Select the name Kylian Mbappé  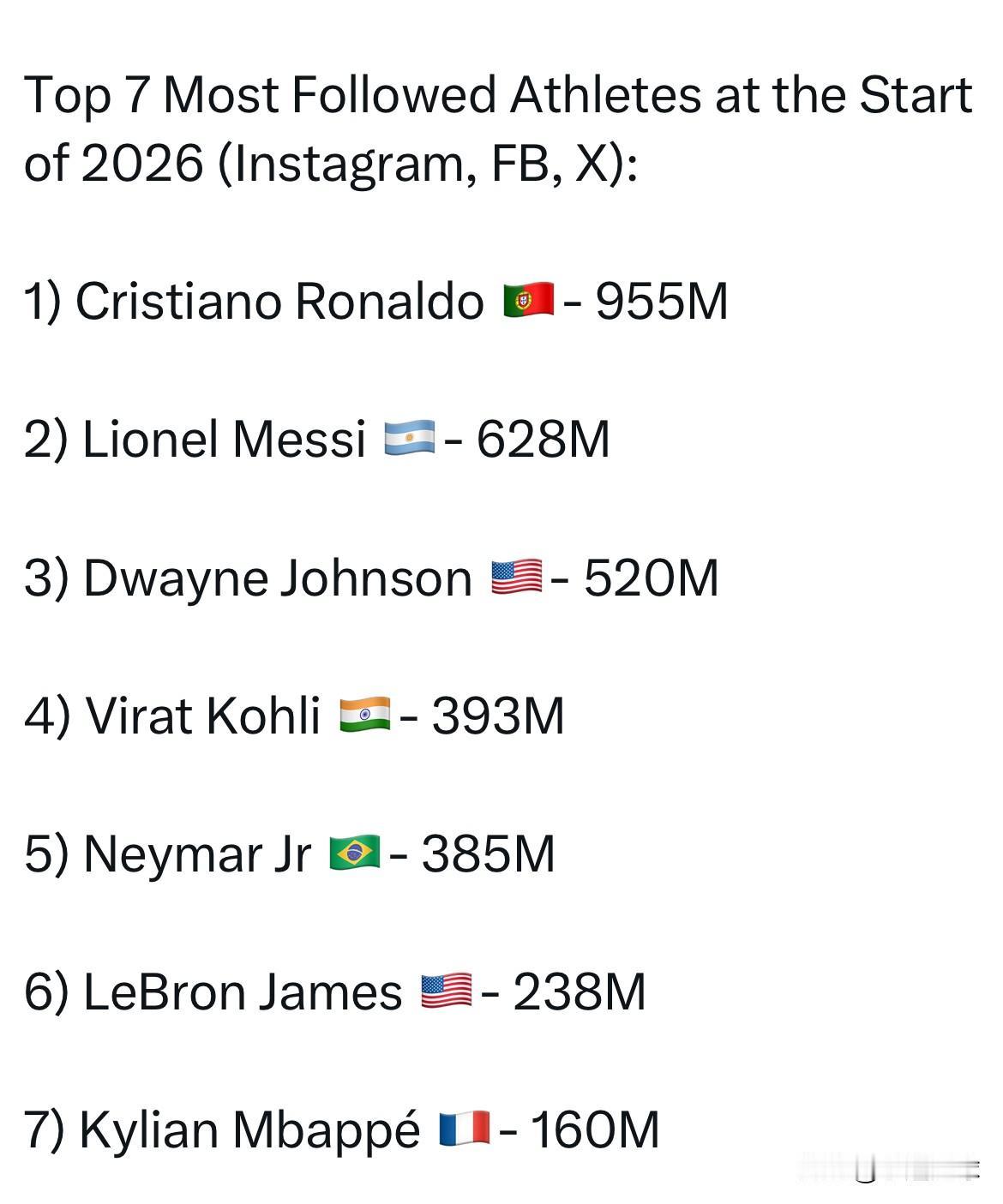click(249, 1131)
